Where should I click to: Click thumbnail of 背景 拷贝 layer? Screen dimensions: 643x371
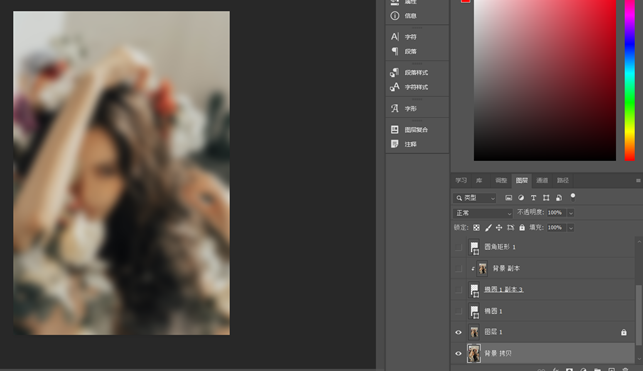coord(474,353)
